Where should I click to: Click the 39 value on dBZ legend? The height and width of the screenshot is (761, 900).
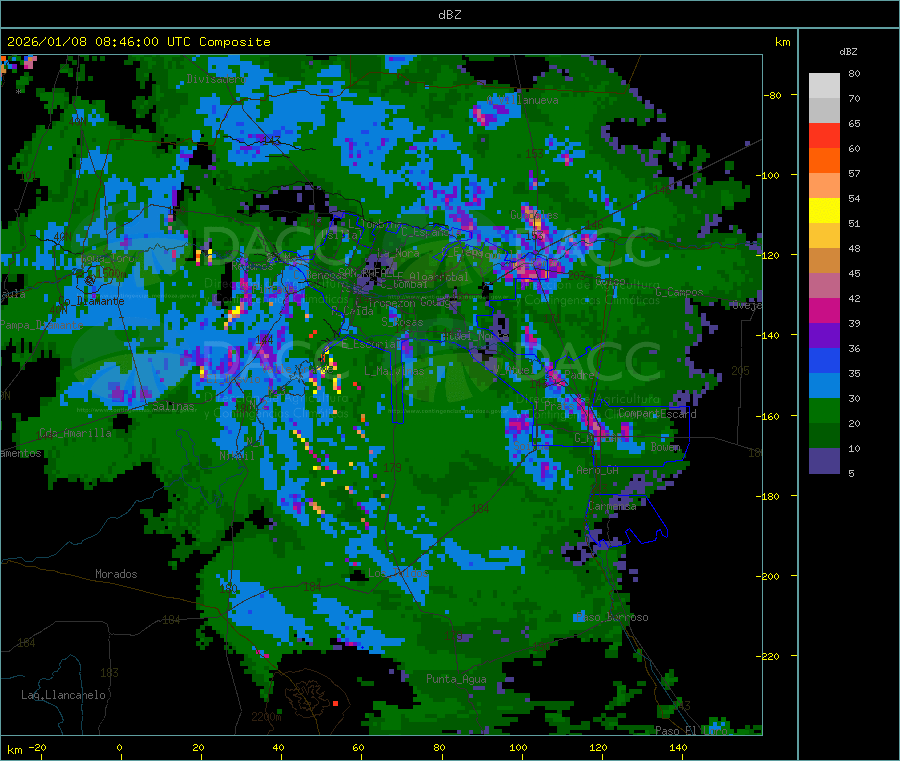click(854, 324)
